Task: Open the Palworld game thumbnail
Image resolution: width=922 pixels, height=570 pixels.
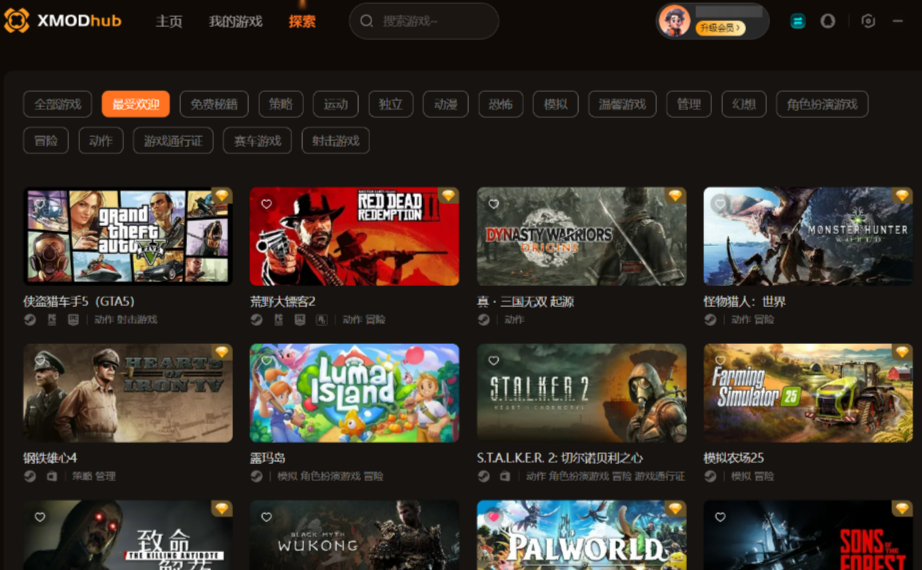Action: [x=582, y=535]
